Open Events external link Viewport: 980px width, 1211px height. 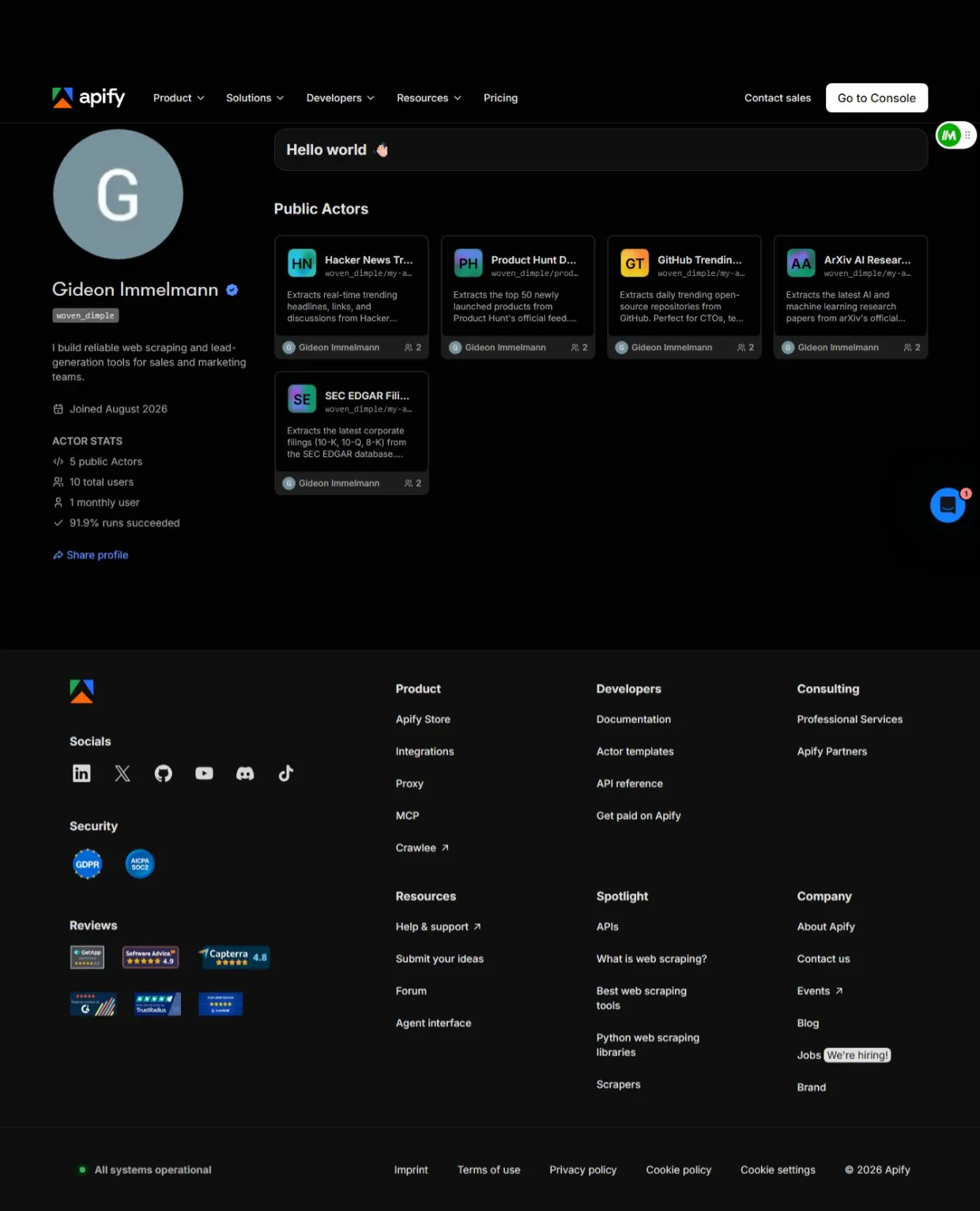tap(820, 990)
